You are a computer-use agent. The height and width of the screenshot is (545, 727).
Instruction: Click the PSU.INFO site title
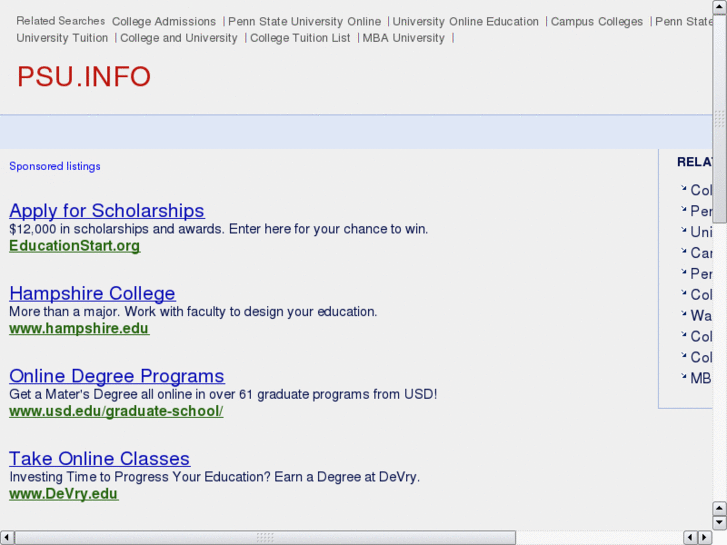point(84,77)
